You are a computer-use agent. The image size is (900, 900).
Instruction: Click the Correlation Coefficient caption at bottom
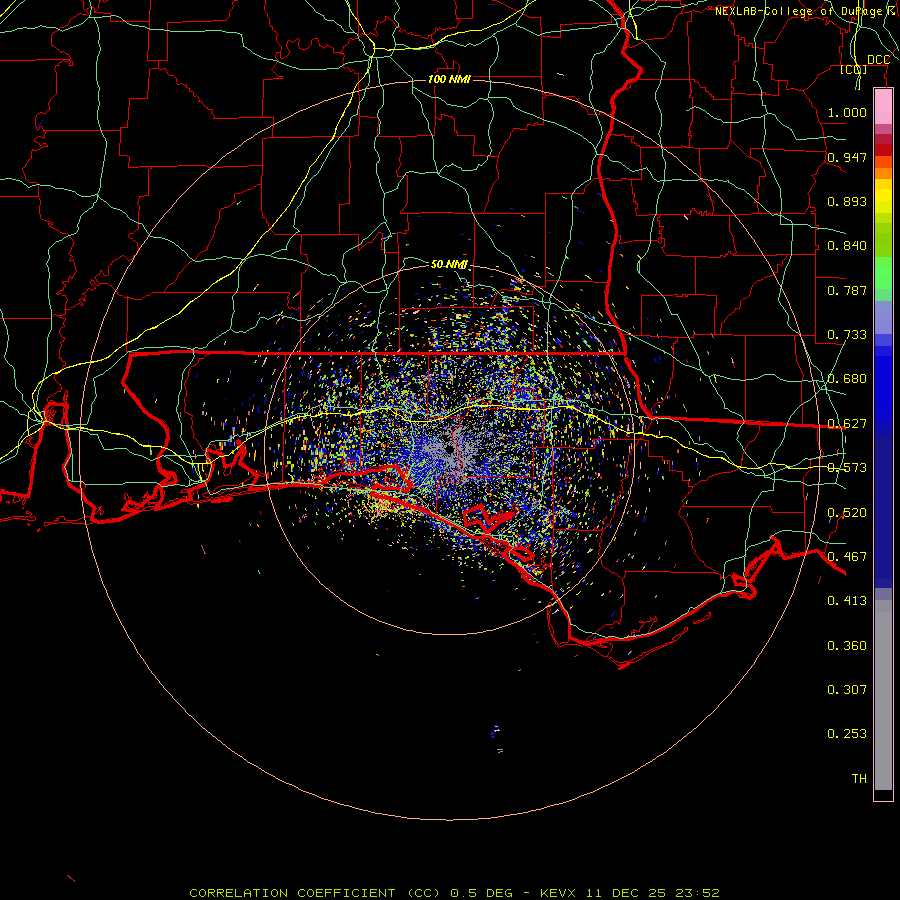454,893
